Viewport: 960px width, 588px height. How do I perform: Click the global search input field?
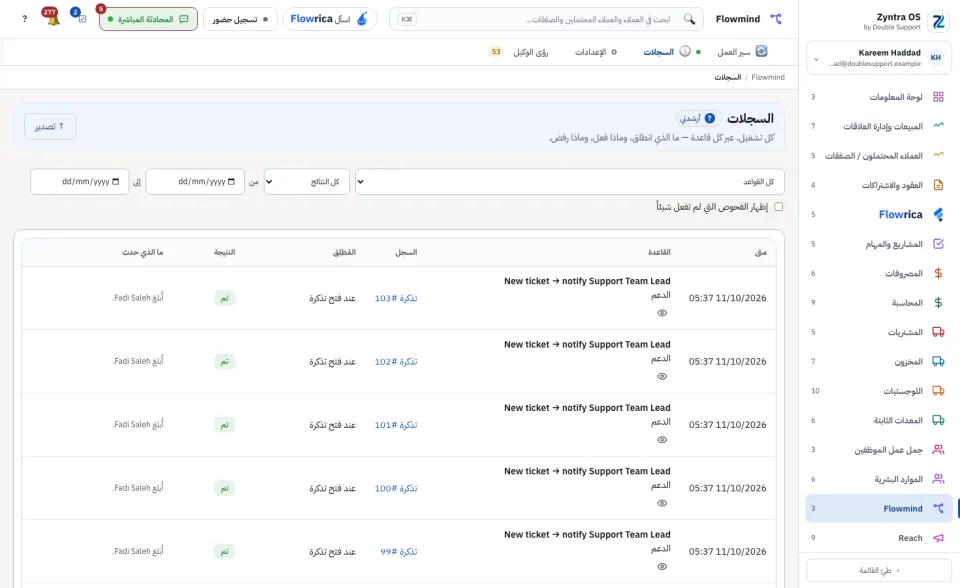click(x=545, y=19)
